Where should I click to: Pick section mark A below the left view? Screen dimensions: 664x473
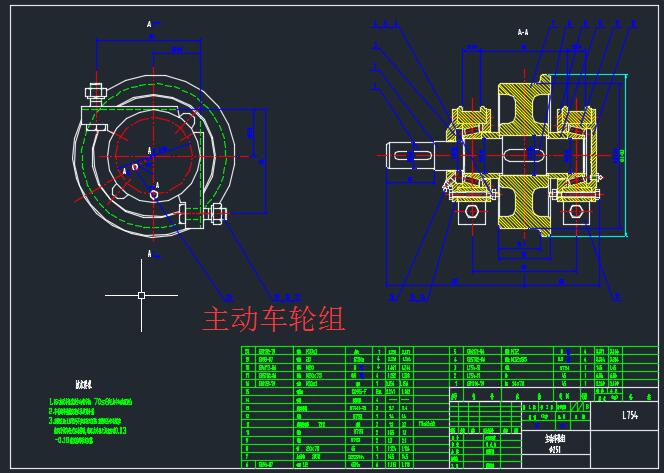click(149, 254)
